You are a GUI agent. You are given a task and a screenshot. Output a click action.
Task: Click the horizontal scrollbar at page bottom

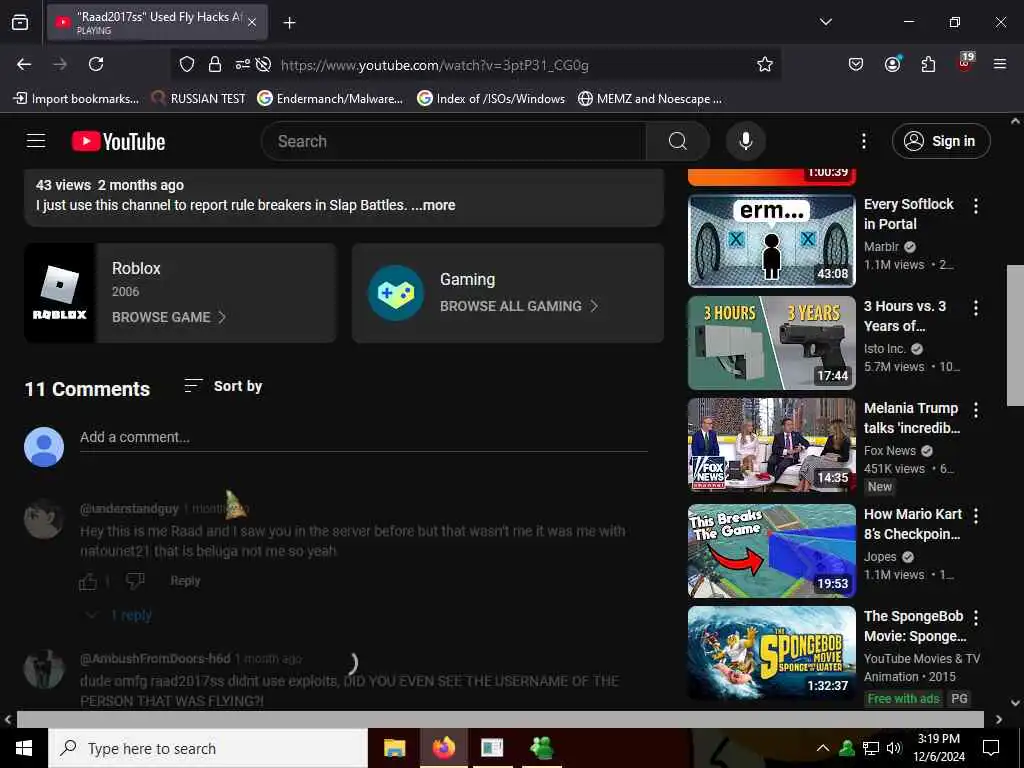pos(500,719)
